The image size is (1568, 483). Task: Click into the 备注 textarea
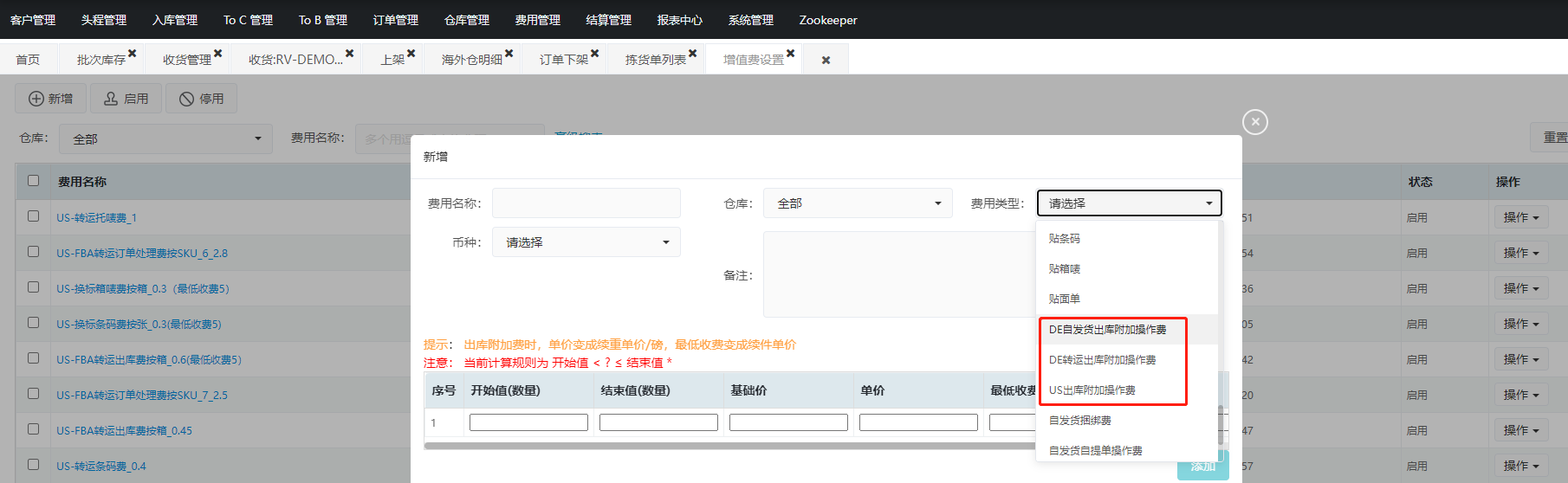click(x=899, y=274)
